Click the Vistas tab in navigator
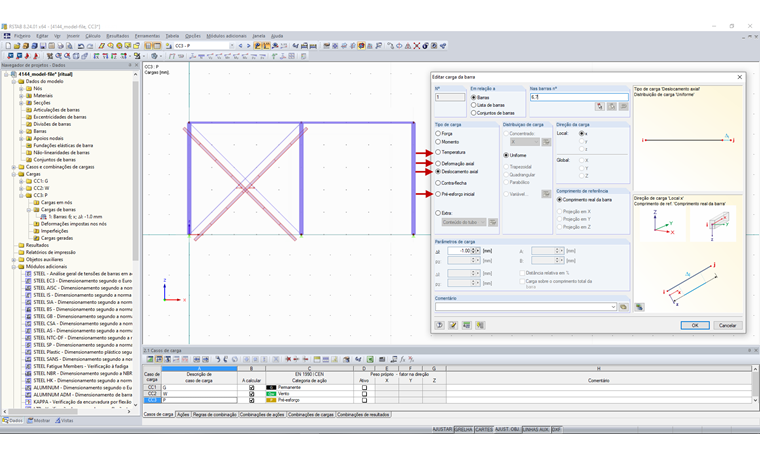760x456 pixels. [x=64, y=421]
